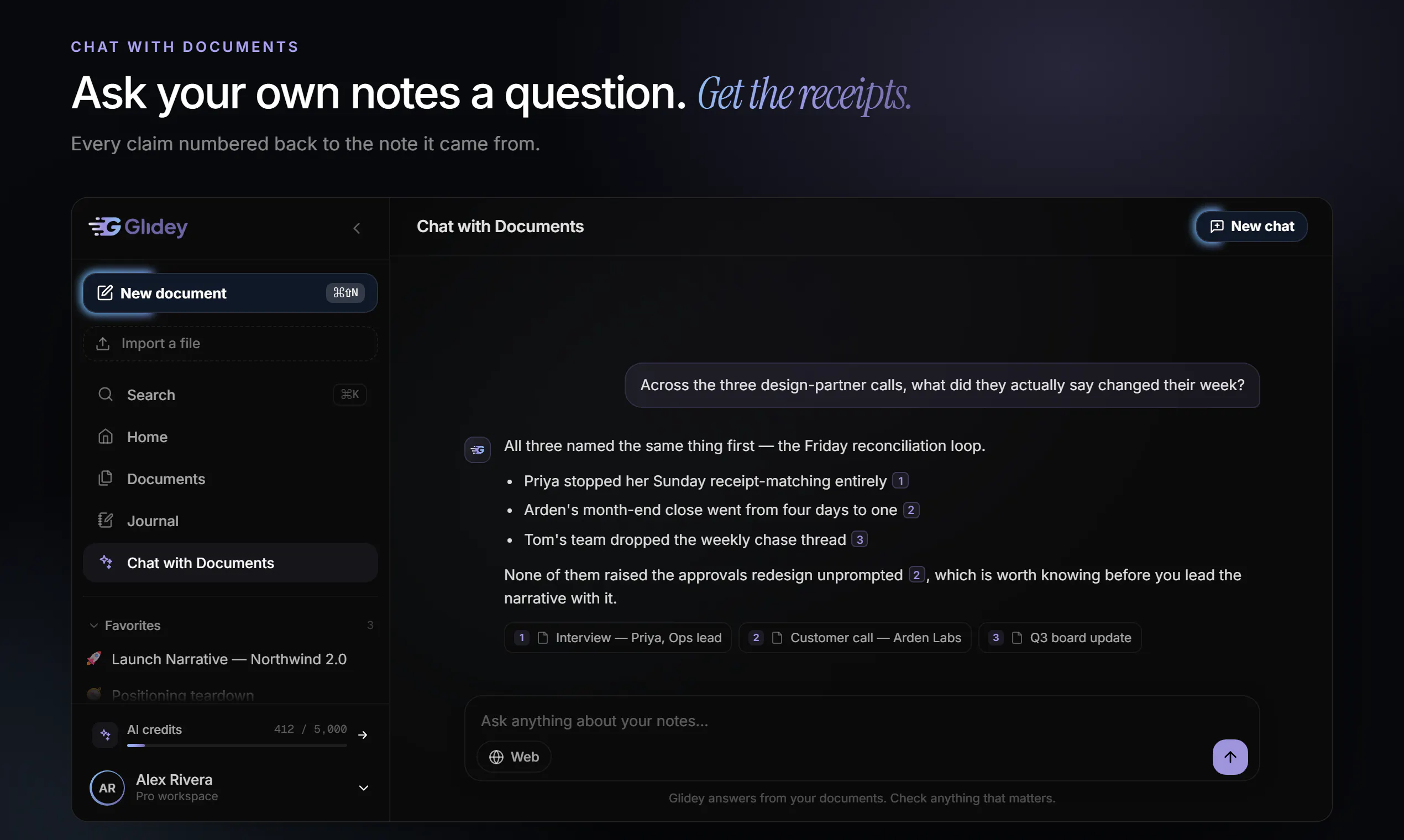Click the sparkle icon beside Chat with Documents

(106, 562)
